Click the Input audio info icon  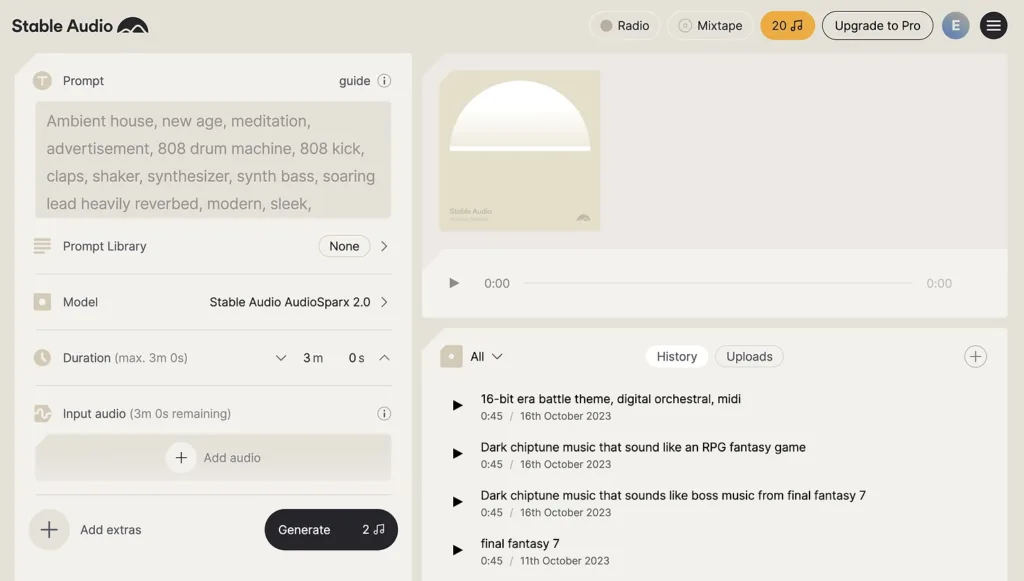pos(384,414)
